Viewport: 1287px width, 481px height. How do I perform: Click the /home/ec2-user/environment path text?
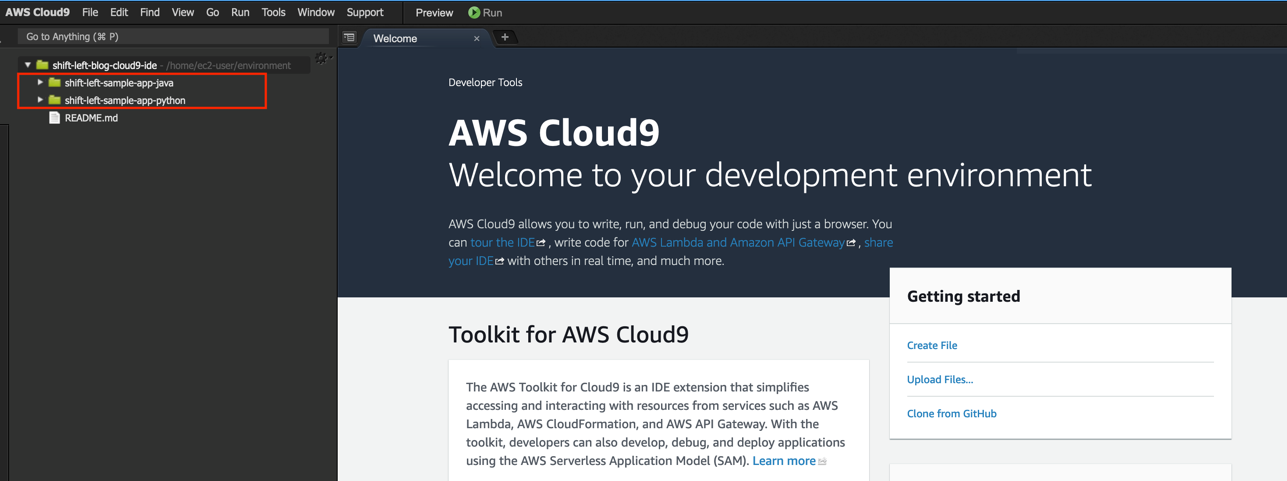click(228, 65)
